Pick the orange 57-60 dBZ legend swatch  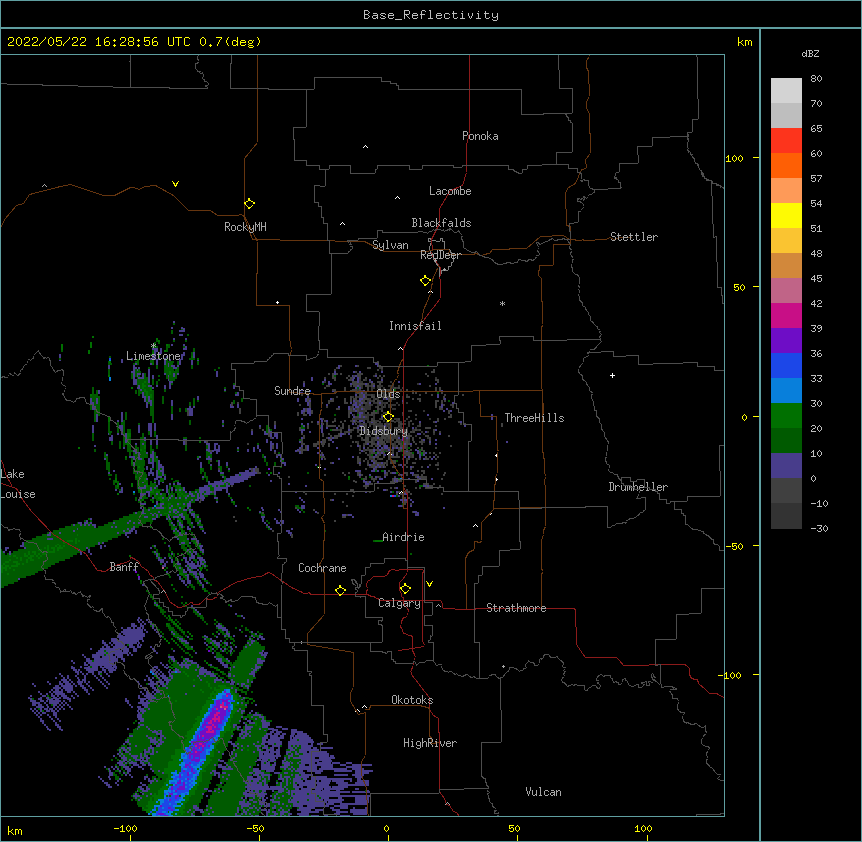point(786,165)
